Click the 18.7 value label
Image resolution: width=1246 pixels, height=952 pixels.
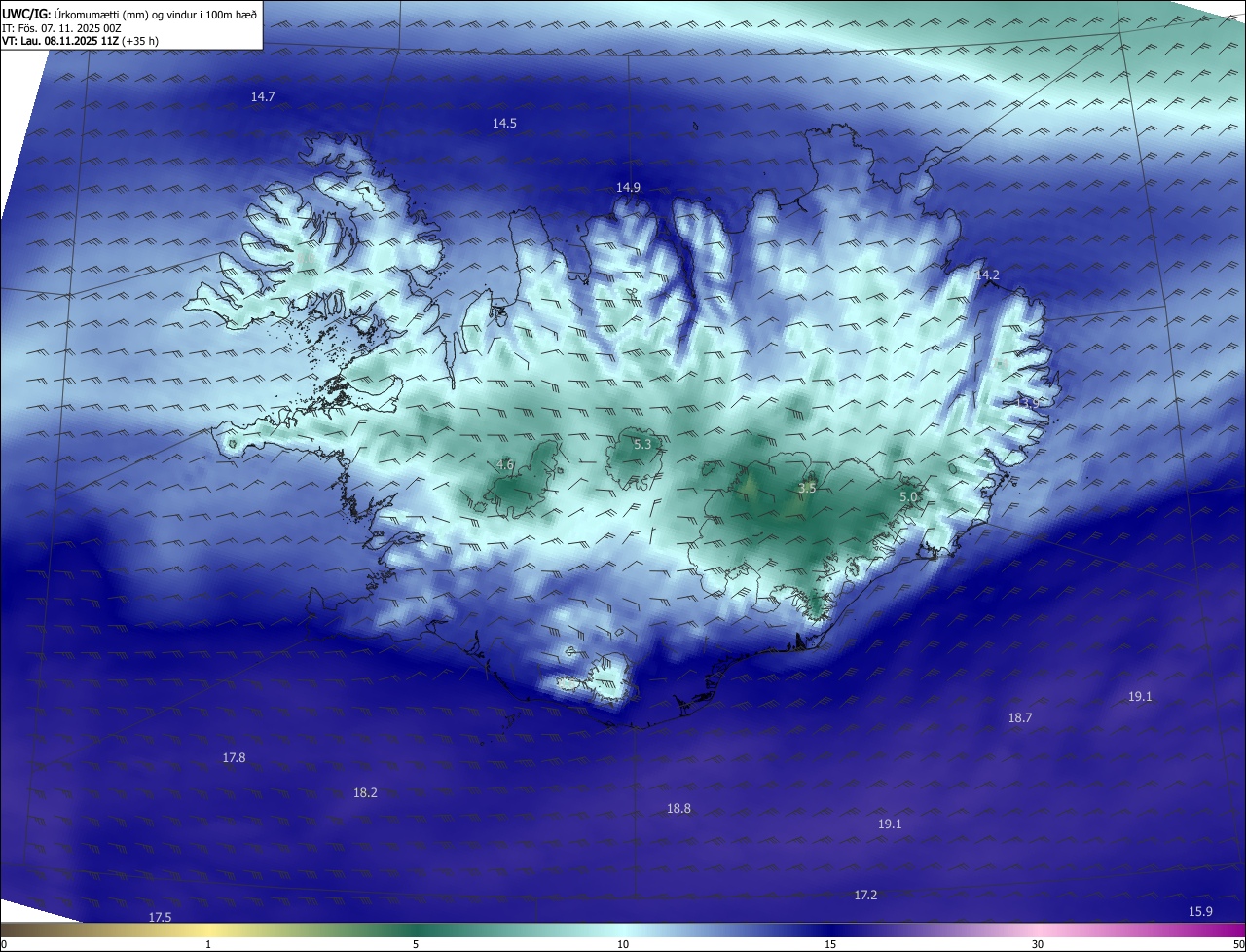coord(1019,717)
